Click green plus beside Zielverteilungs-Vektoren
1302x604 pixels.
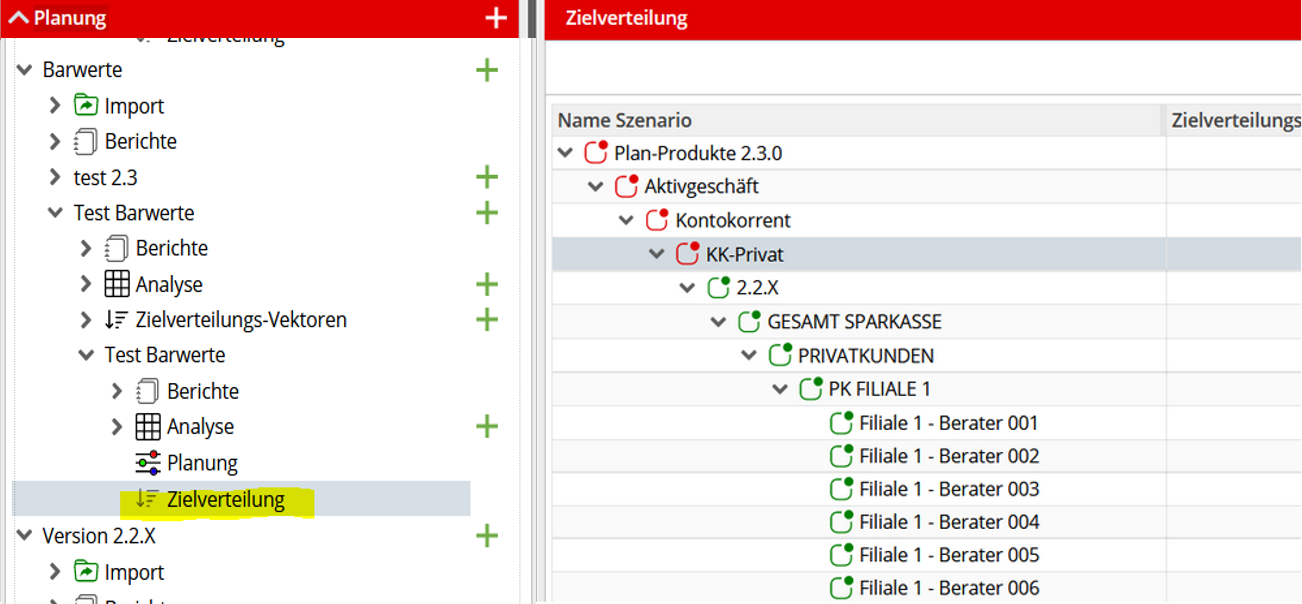click(487, 320)
